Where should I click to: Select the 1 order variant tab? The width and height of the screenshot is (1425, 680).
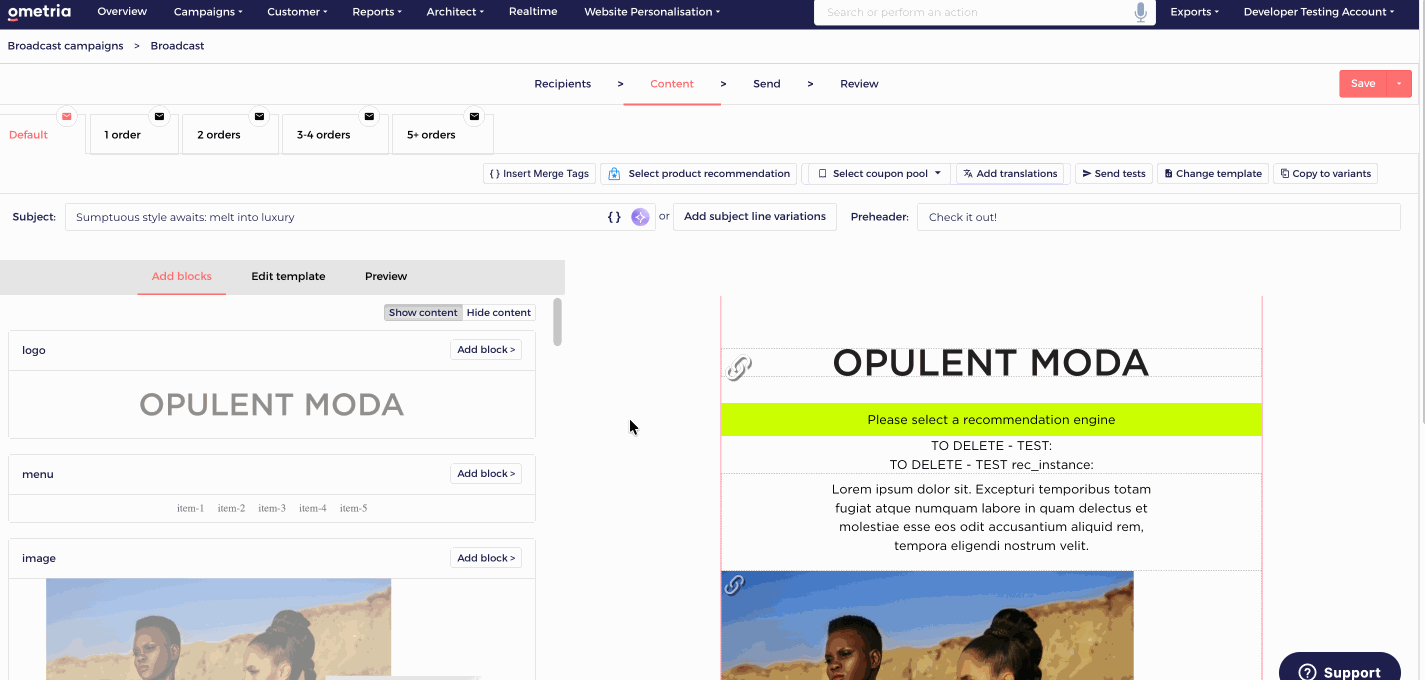134,134
